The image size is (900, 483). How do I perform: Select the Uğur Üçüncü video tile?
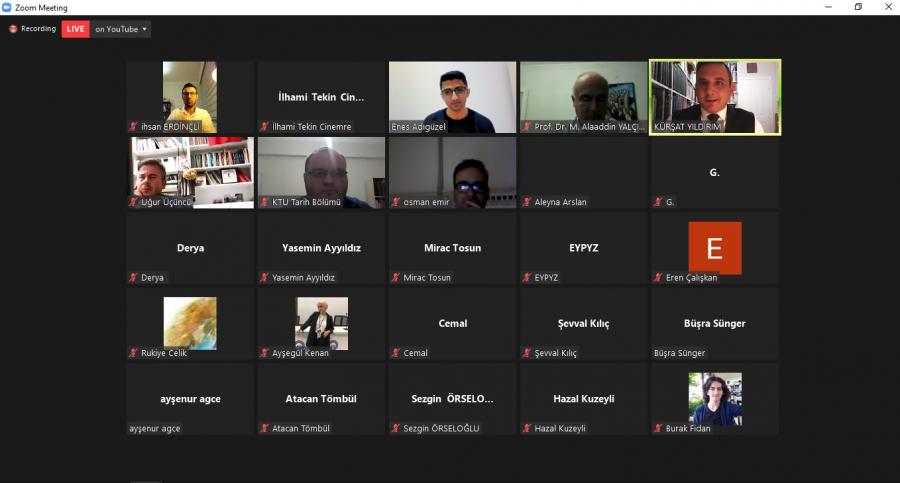click(x=190, y=173)
